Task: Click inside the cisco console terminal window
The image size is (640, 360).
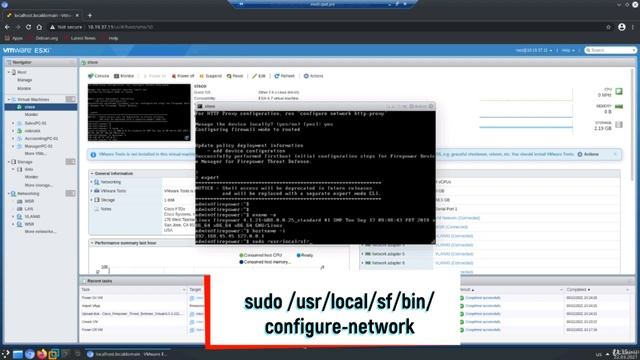Action: coord(315,177)
